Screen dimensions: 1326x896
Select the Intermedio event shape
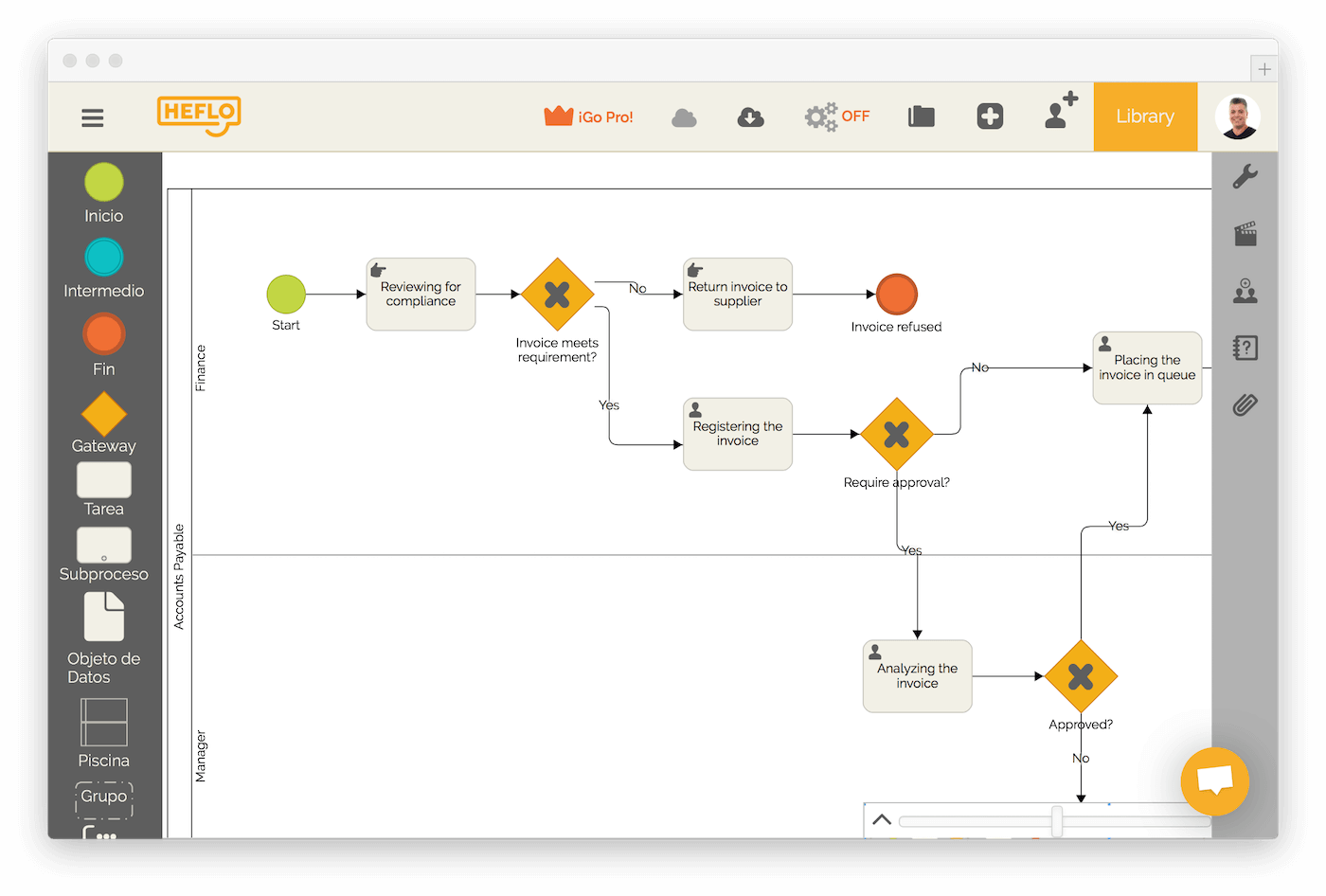point(104,257)
